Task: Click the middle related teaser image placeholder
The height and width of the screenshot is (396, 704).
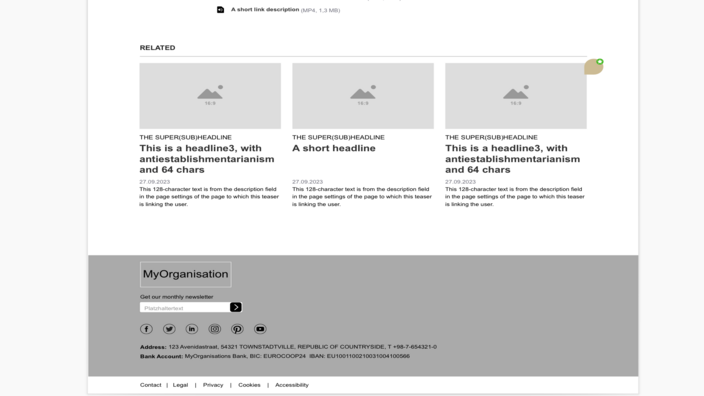Action: 363,96
